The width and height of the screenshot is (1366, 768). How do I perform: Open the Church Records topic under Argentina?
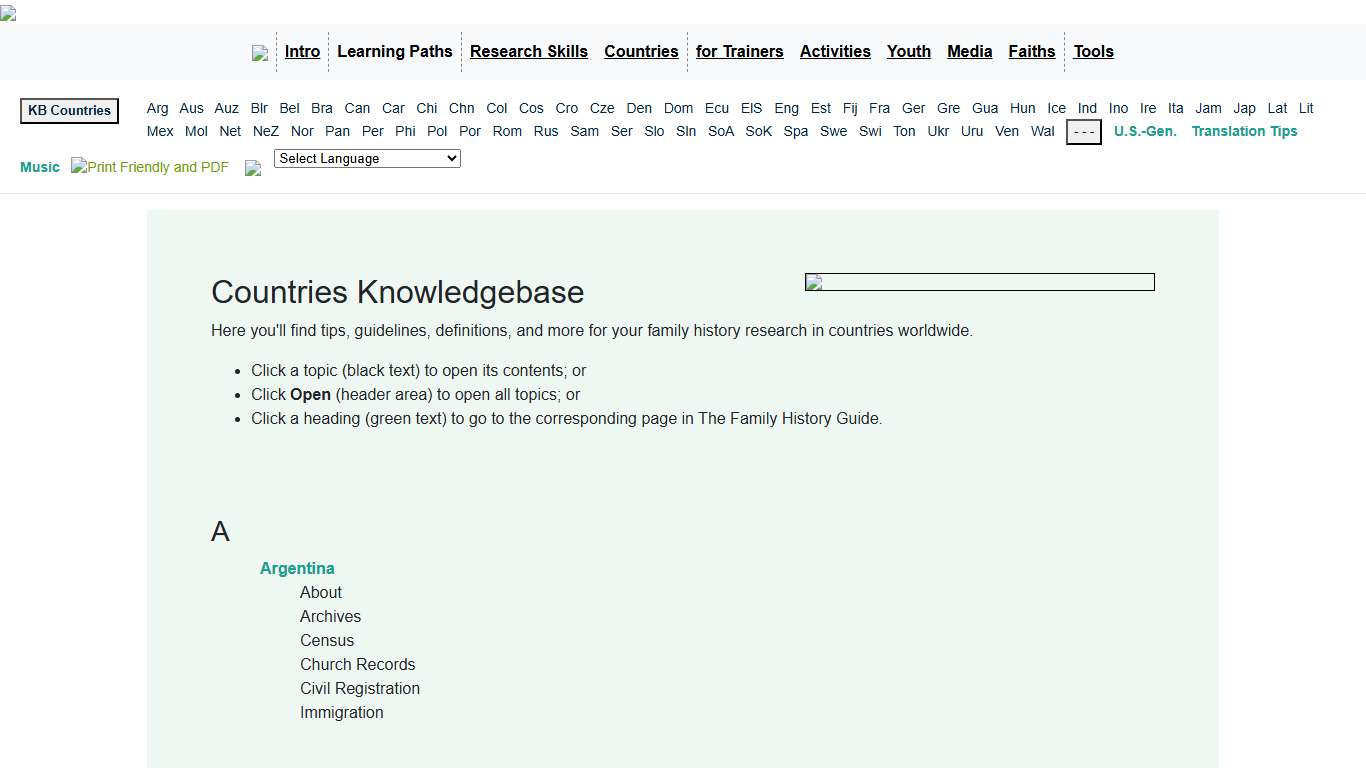(x=357, y=664)
